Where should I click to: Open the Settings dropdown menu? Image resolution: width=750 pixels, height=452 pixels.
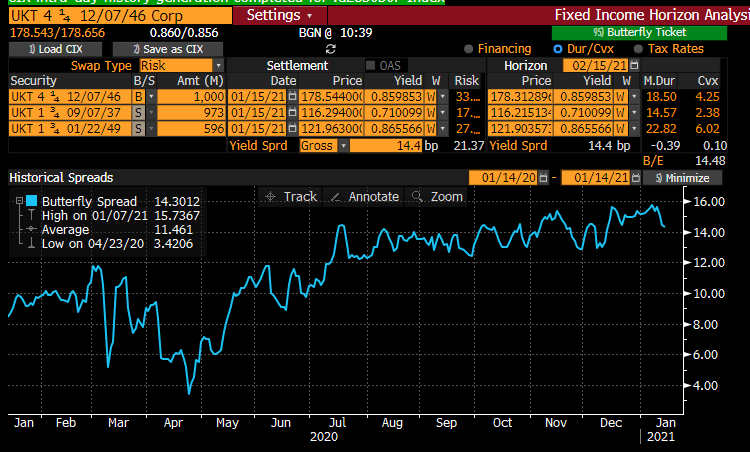[279, 15]
